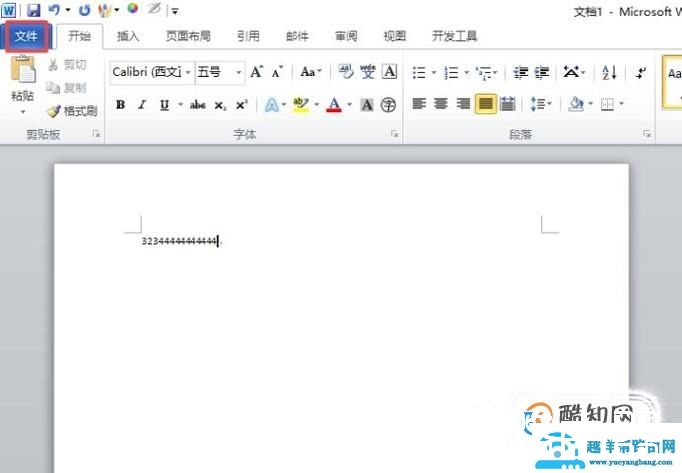
Task: Click the clear formatting icon
Action: pos(346,72)
